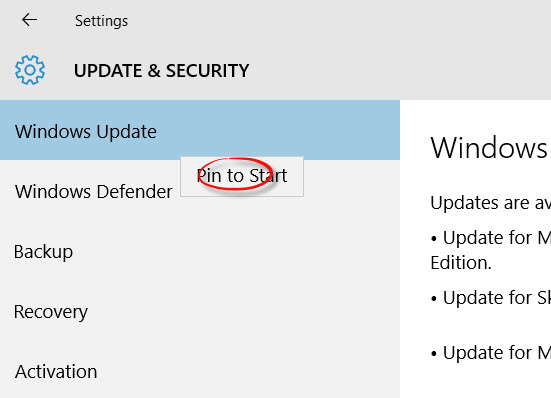Select Activation in the sidebar
The width and height of the screenshot is (551, 398).
(200, 371)
